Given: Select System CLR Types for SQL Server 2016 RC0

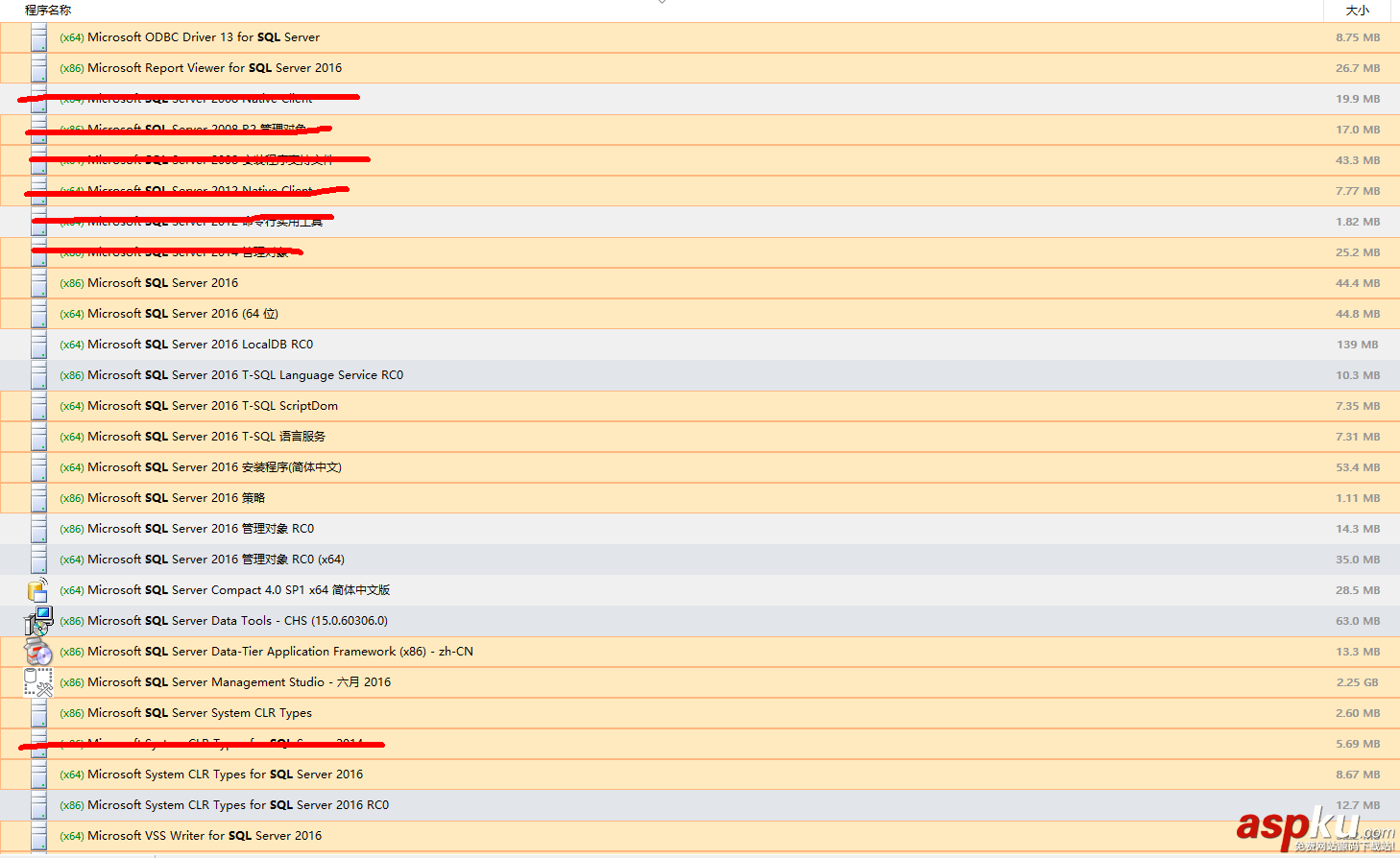Looking at the screenshot, I should pos(224,805).
